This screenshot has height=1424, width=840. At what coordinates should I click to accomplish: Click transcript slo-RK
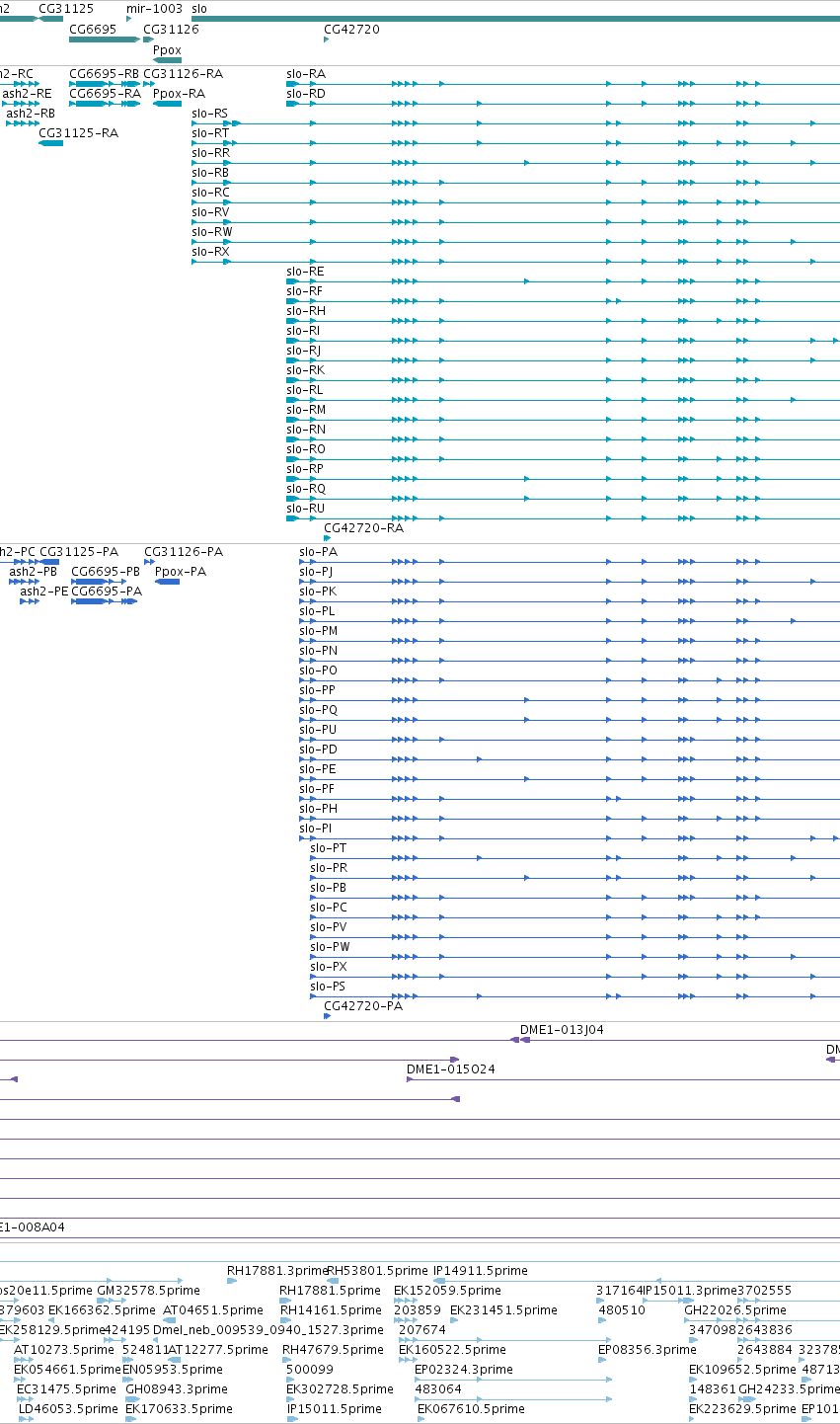click(x=306, y=370)
